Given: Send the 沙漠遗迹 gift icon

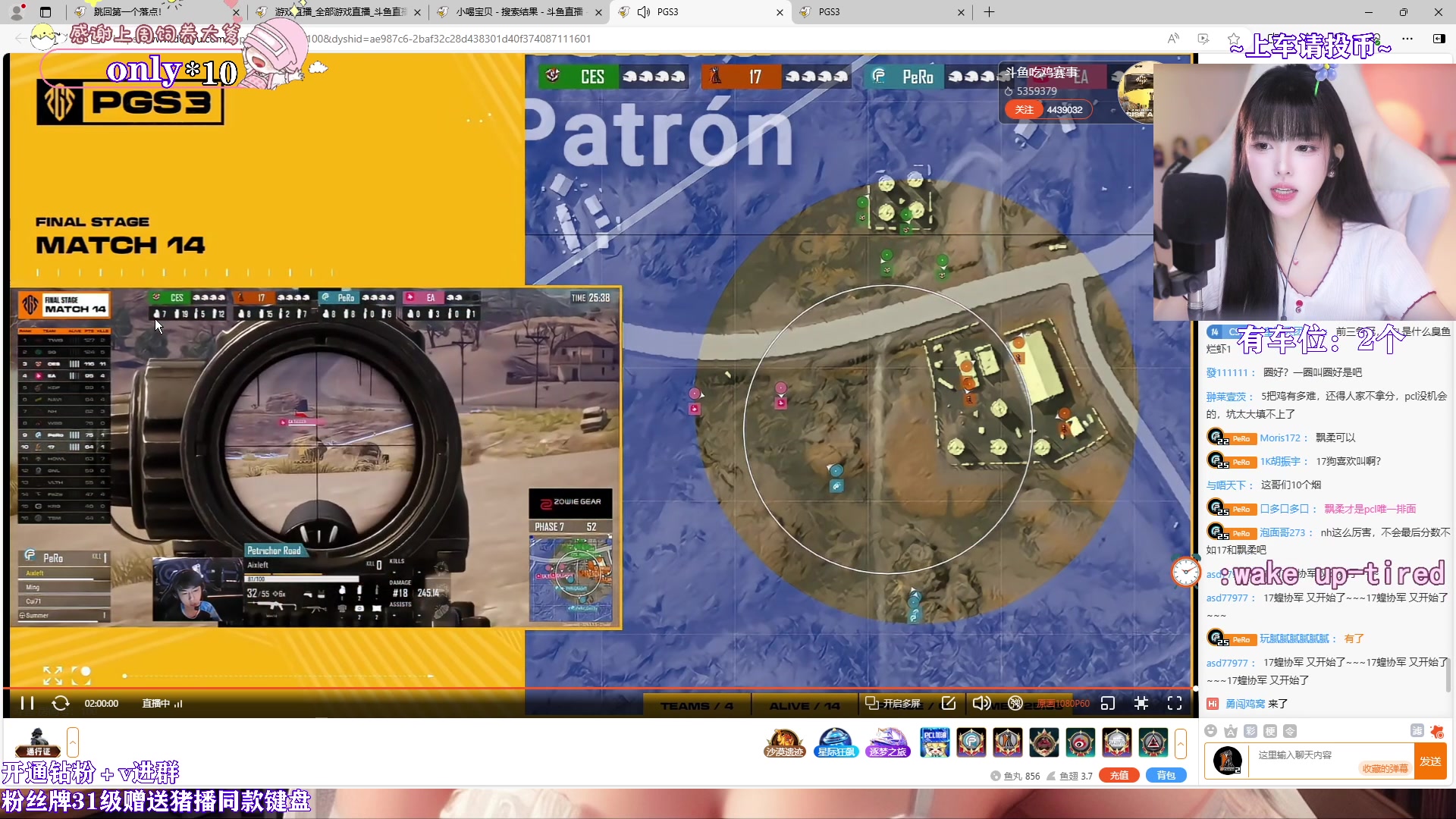Looking at the screenshot, I should pyautogui.click(x=784, y=742).
